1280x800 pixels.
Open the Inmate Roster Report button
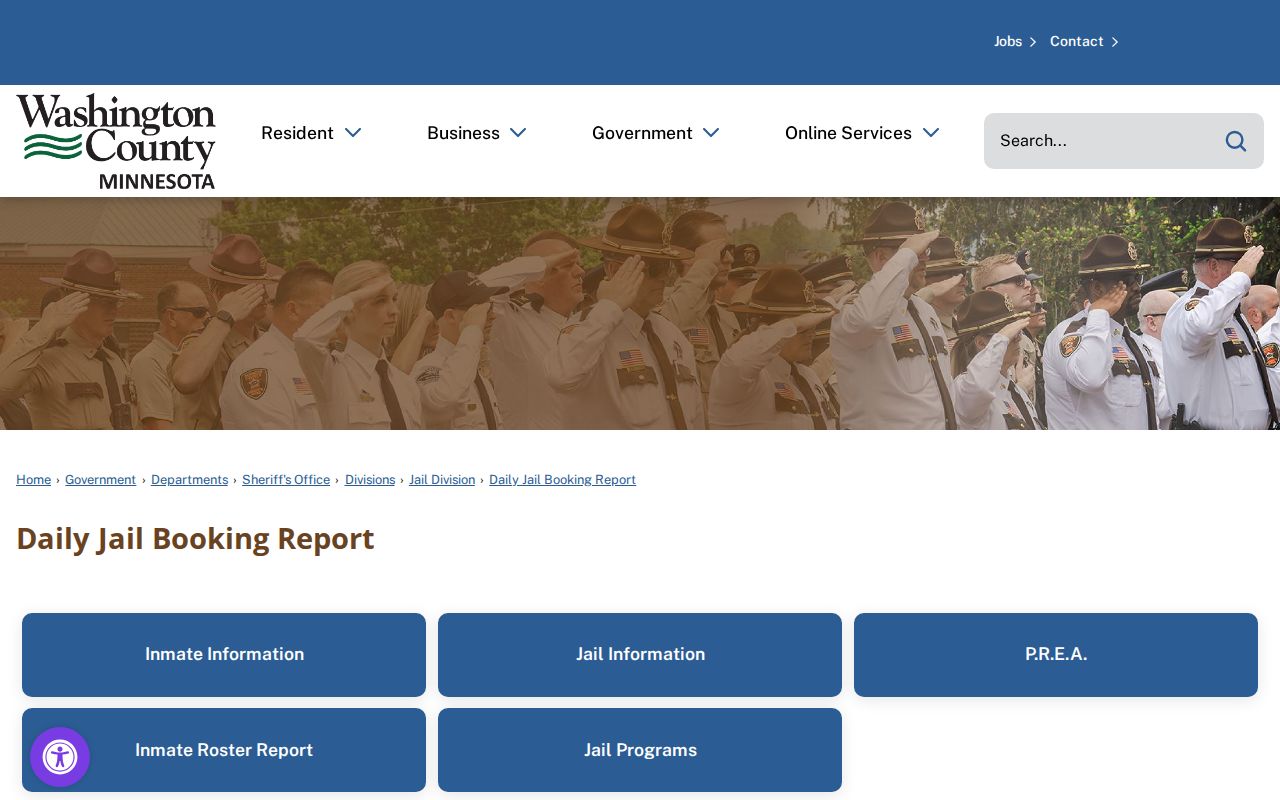224,750
